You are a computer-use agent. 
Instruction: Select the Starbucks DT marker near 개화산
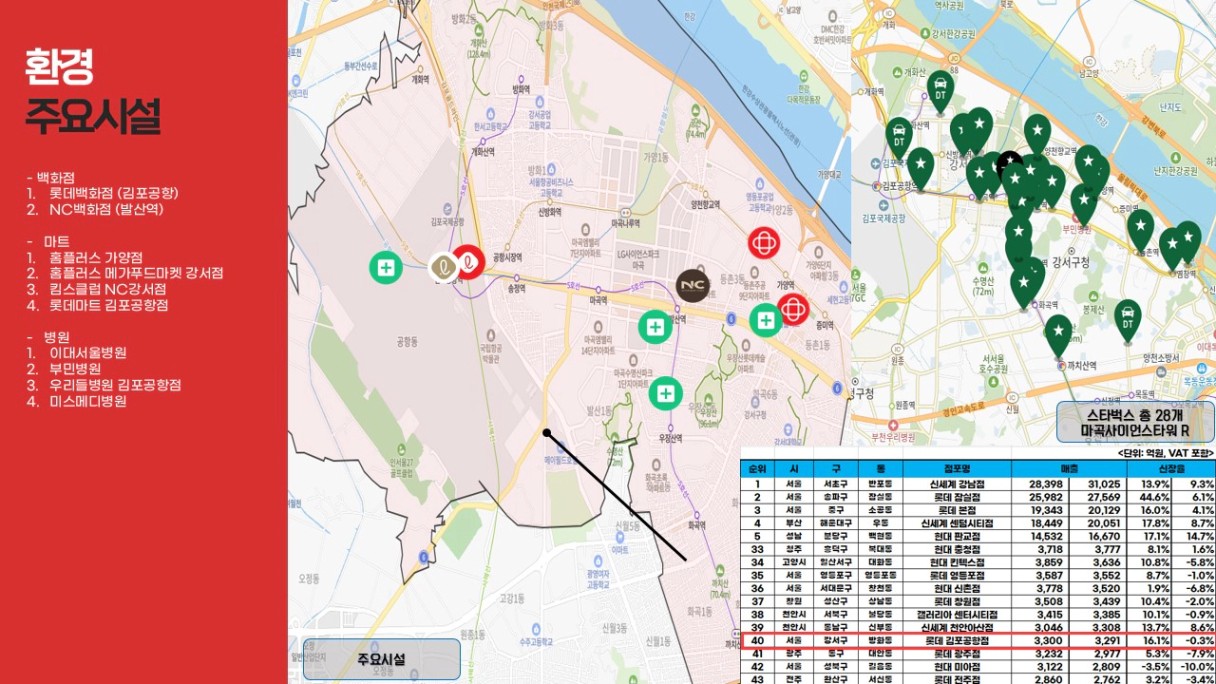click(x=939, y=90)
